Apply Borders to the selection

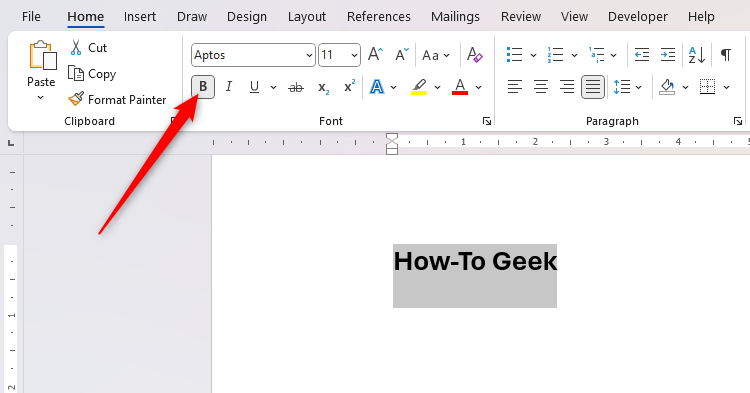point(707,87)
